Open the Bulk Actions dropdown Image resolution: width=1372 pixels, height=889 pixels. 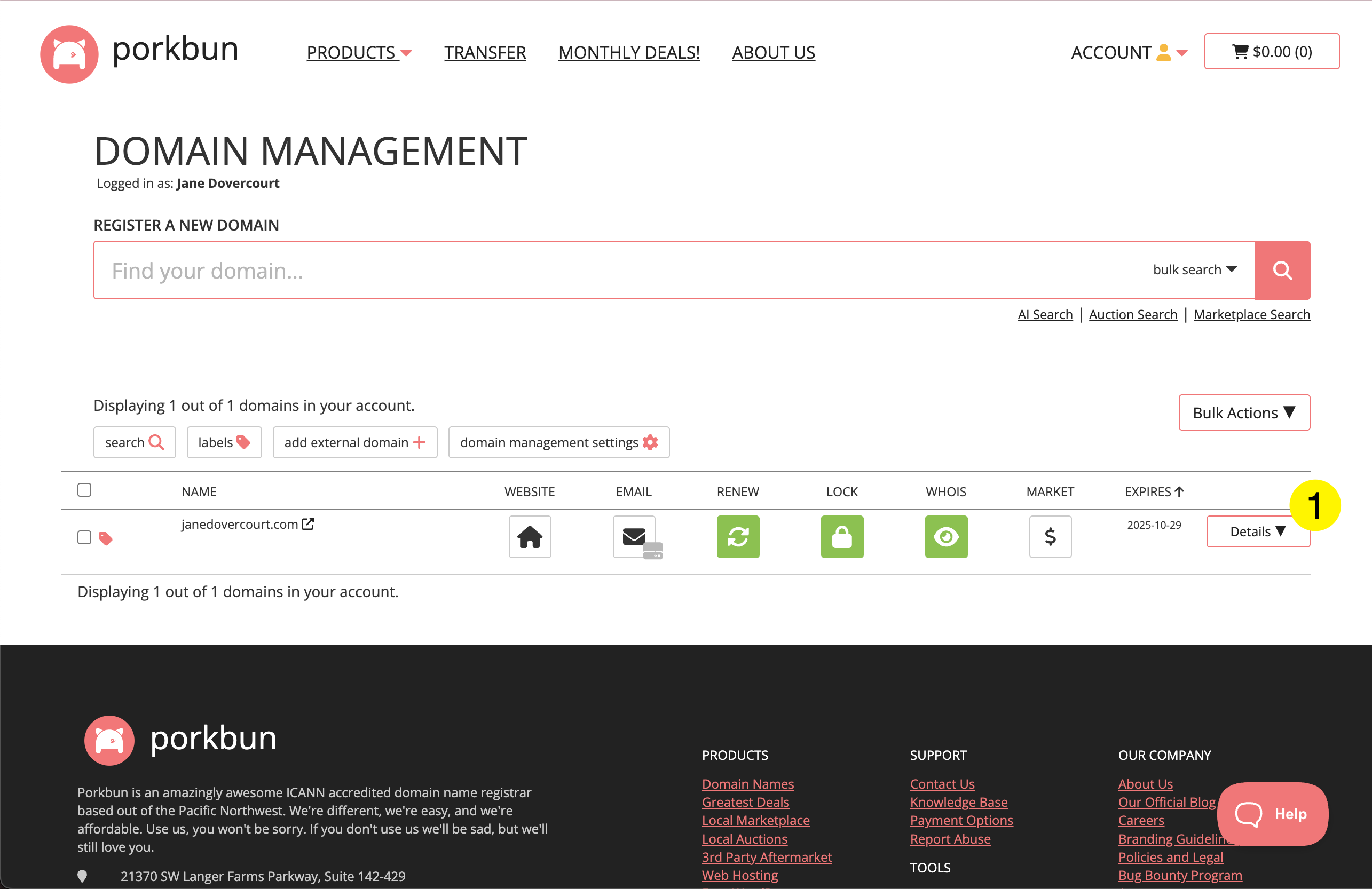click(x=1244, y=412)
